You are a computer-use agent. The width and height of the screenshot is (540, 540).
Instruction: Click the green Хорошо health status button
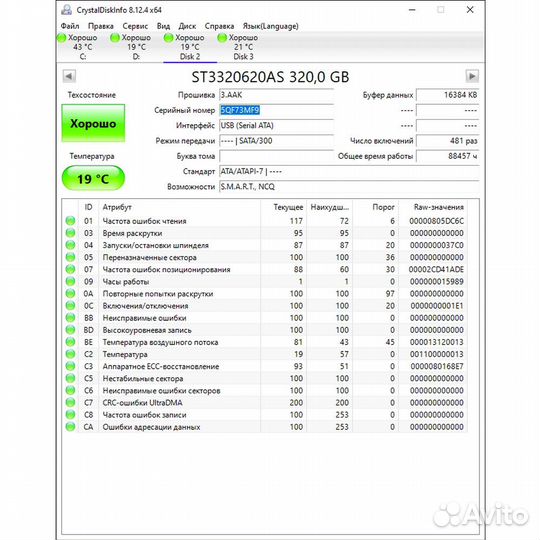pos(93,123)
